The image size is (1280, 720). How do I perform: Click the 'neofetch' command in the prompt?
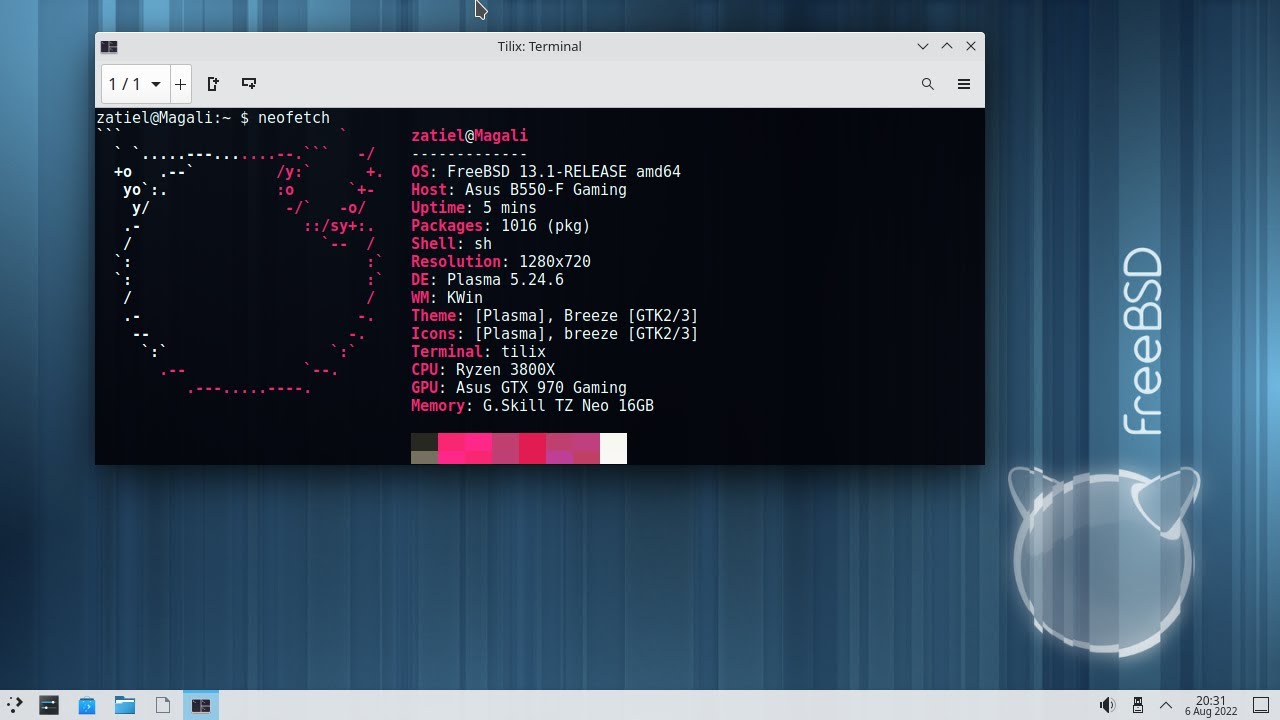point(294,118)
